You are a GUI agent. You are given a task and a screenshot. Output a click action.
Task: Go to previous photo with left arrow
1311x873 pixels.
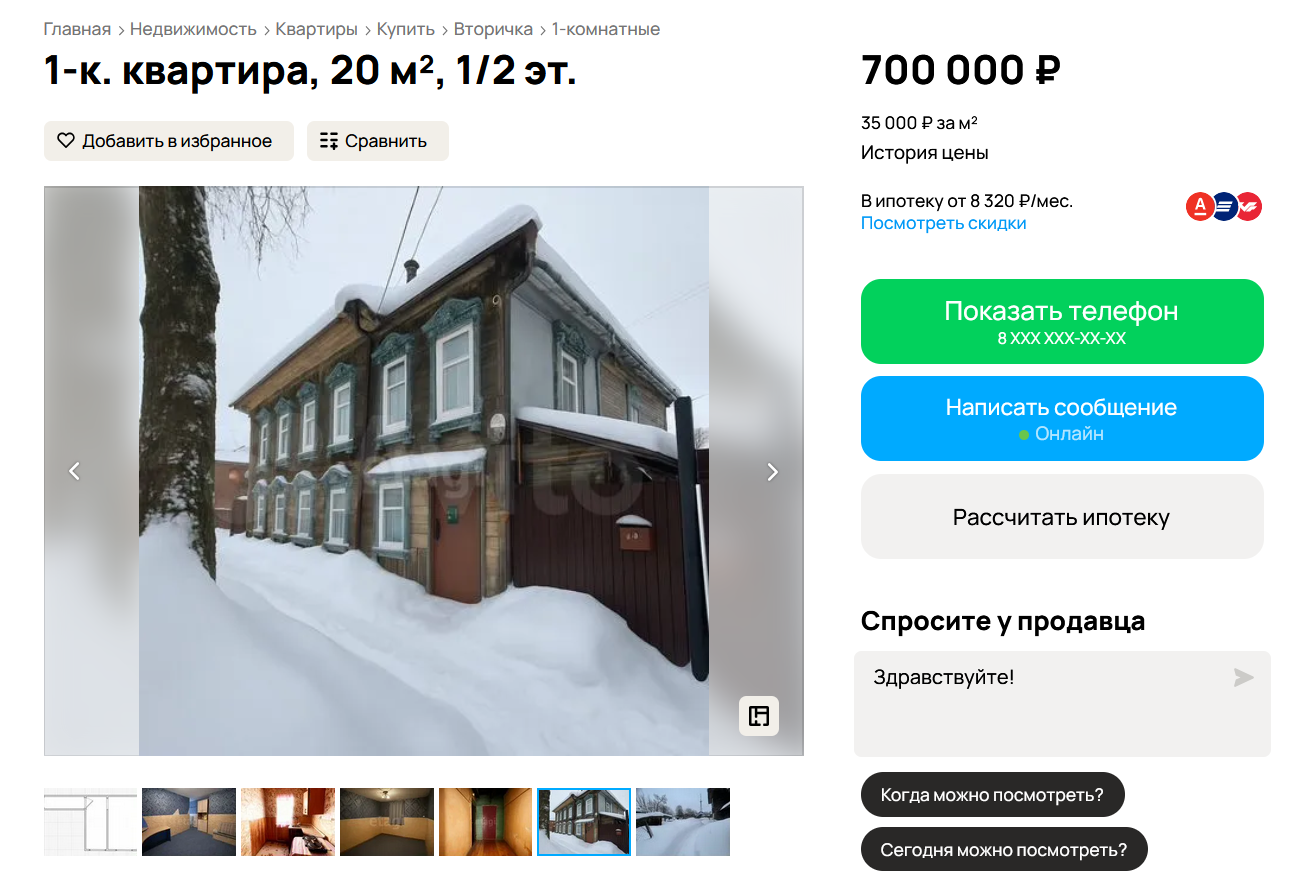pyautogui.click(x=74, y=471)
